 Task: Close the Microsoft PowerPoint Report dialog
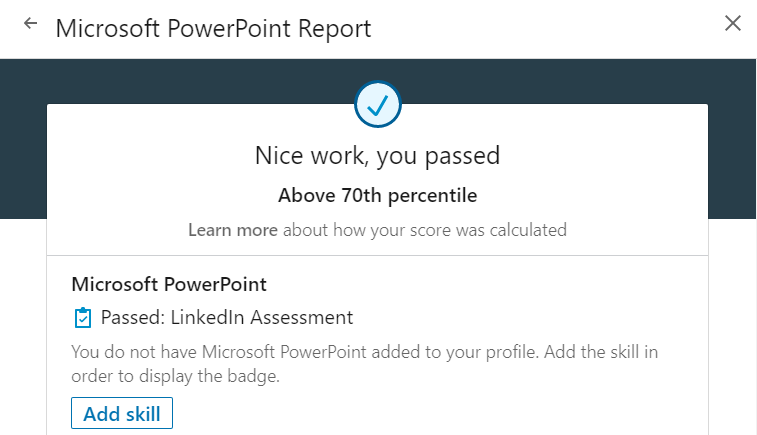(x=733, y=23)
